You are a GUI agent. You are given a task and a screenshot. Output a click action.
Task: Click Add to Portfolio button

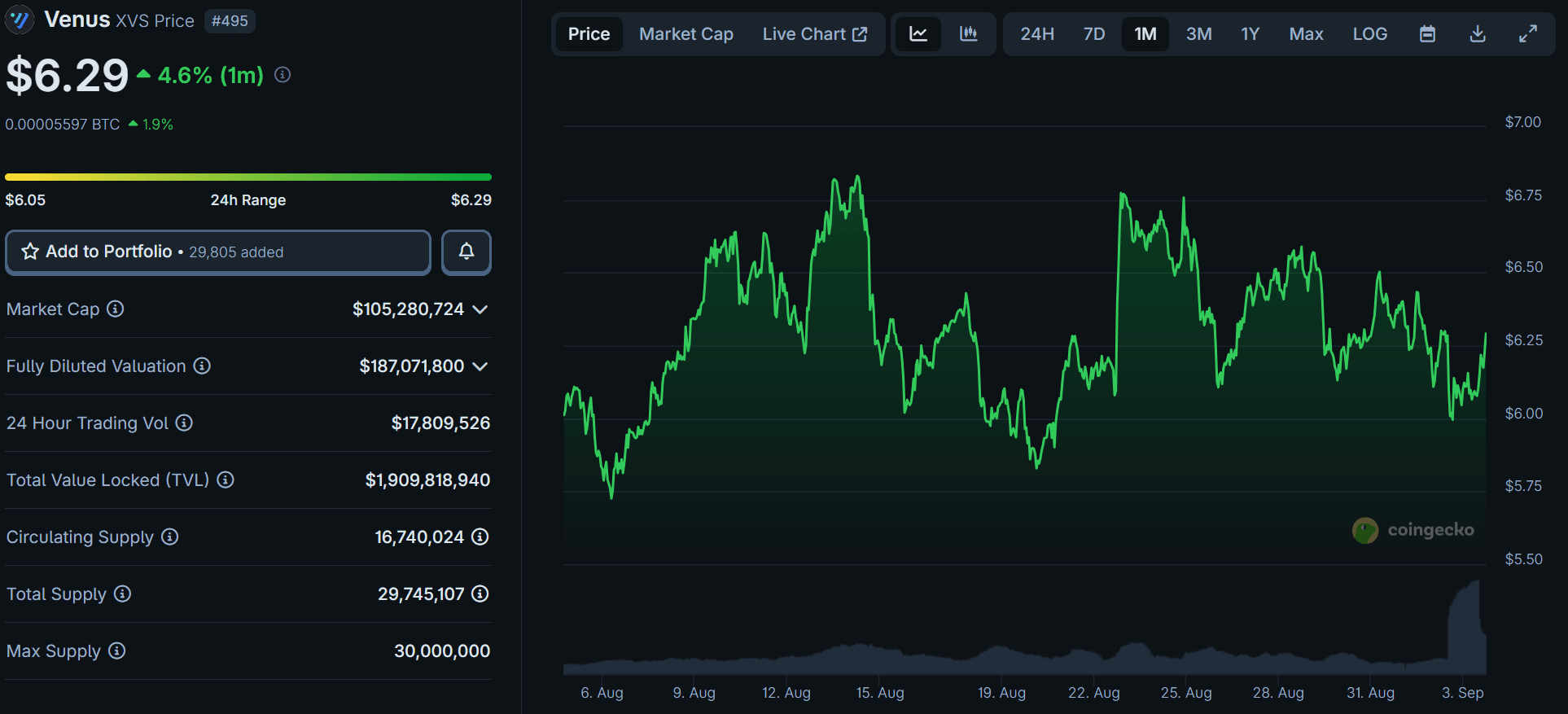[218, 252]
